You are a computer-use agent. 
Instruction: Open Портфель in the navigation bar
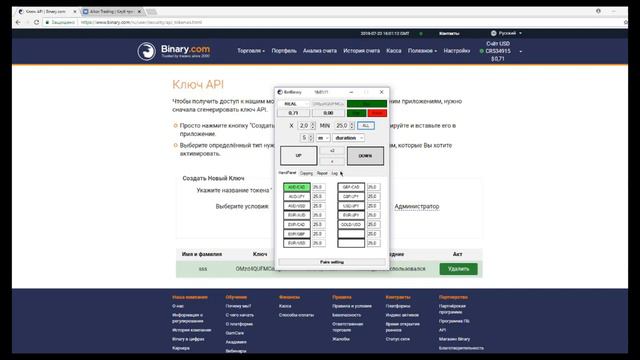point(284,51)
